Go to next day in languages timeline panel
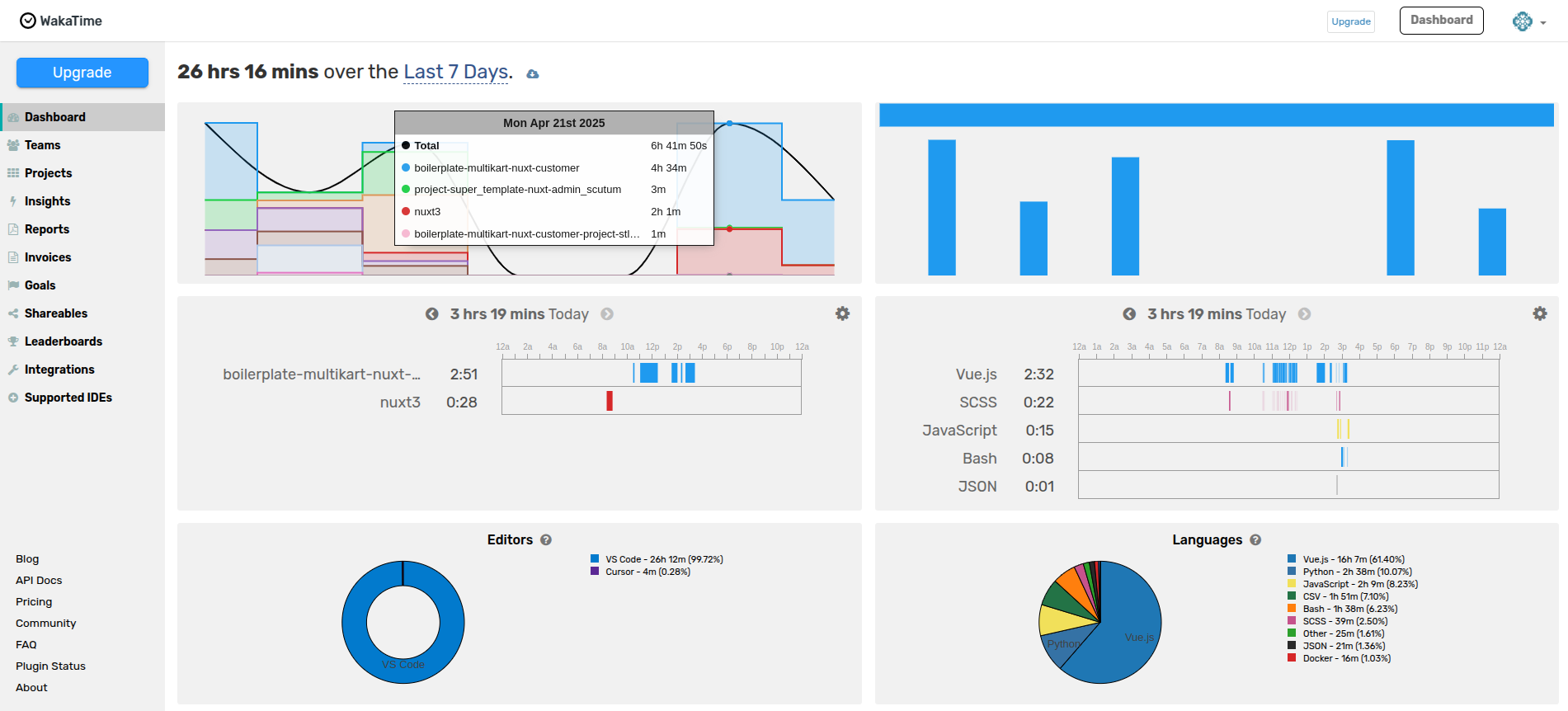Image resolution: width=1568 pixels, height=711 pixels. [1304, 314]
